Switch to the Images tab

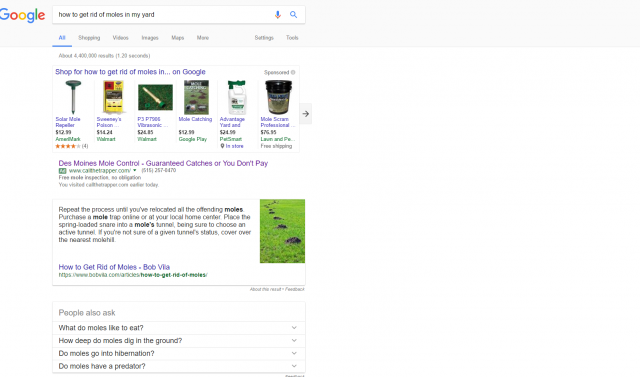click(150, 38)
